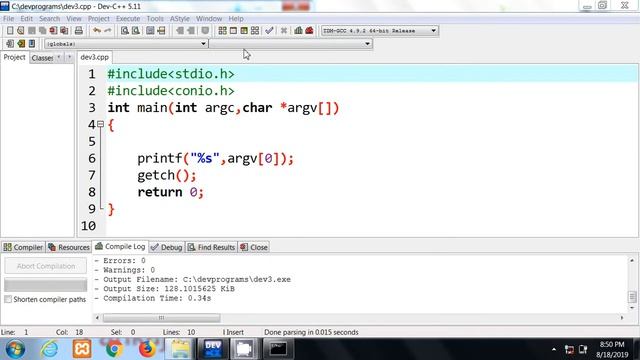Open the empty function list dropdown
Viewport: 640px width, 360px height.
point(291,44)
